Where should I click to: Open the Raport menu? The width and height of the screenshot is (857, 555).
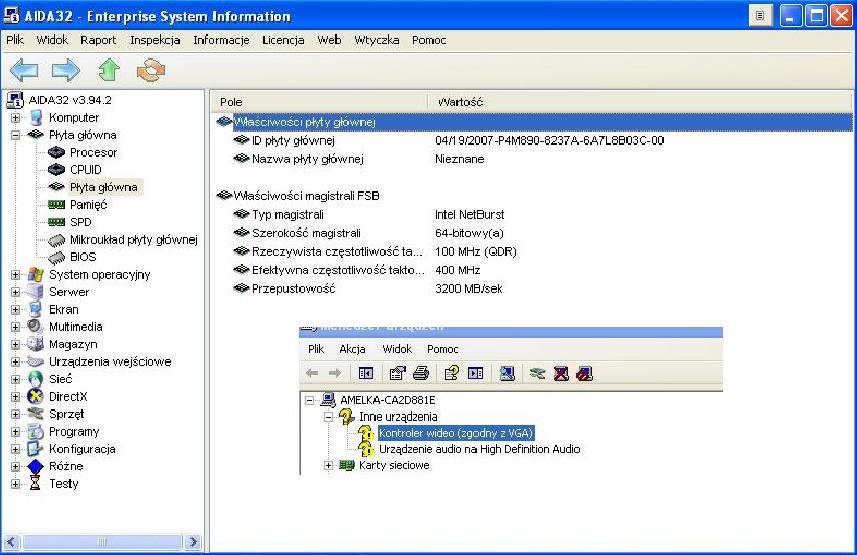(98, 40)
